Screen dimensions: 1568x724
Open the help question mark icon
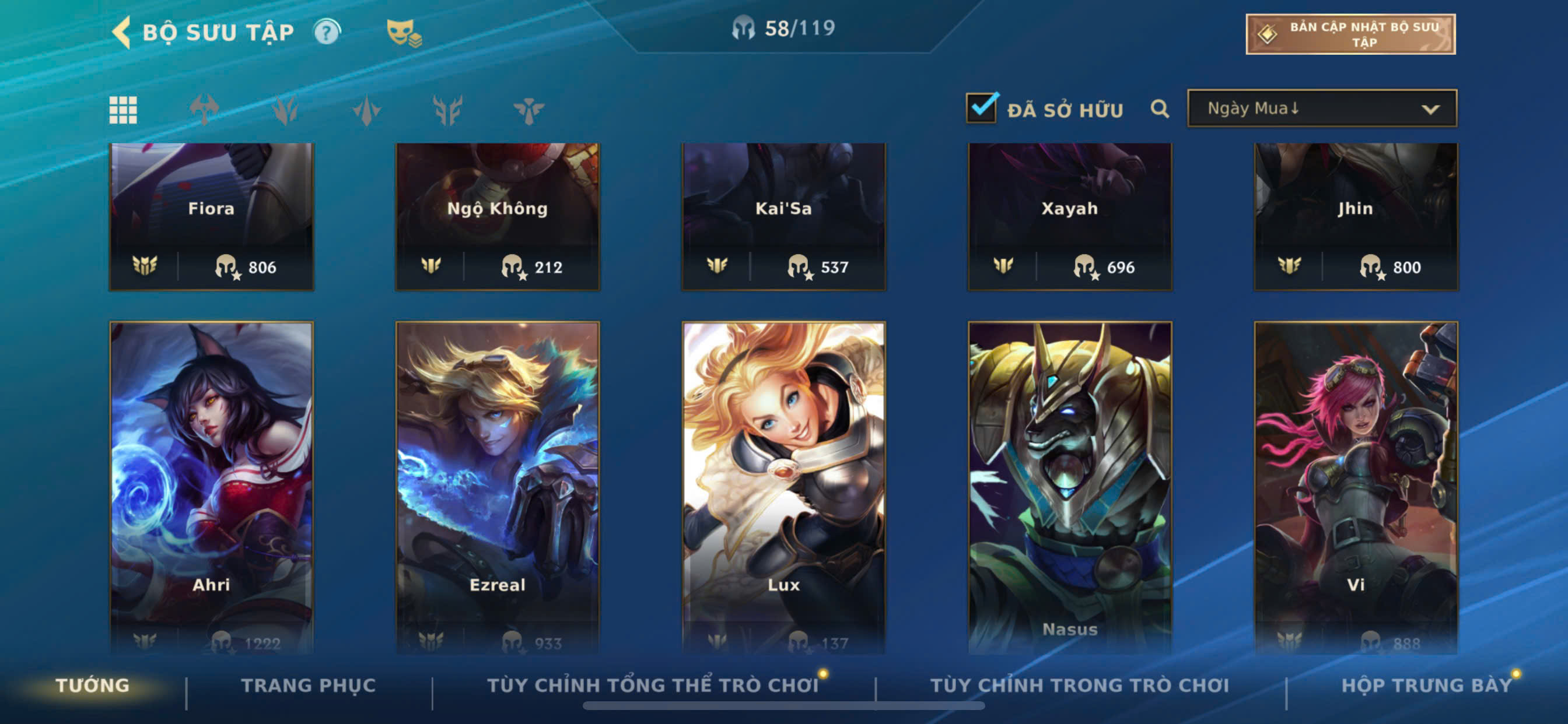pos(327,31)
